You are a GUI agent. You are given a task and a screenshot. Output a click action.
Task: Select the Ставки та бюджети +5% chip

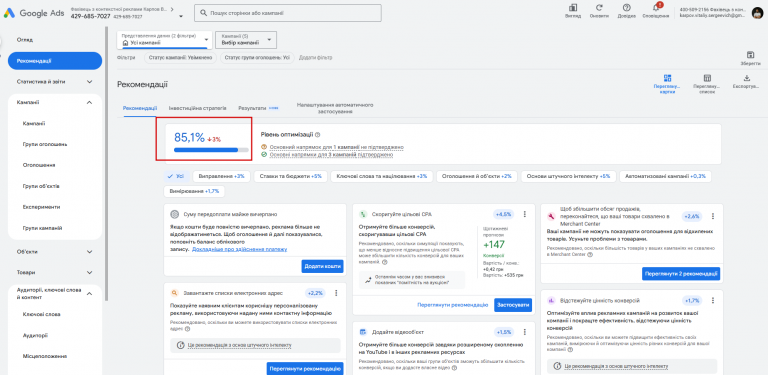290,176
